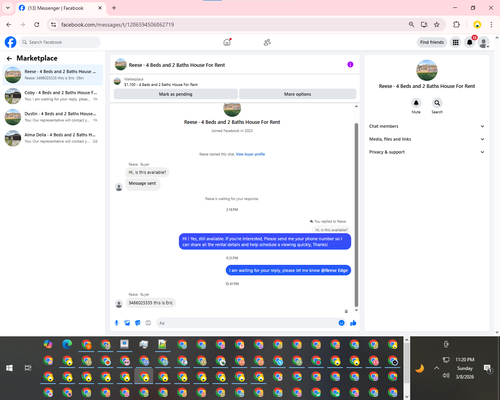This screenshot has height=400, width=500.
Task: Click the Mute bell icon
Action: click(x=416, y=103)
